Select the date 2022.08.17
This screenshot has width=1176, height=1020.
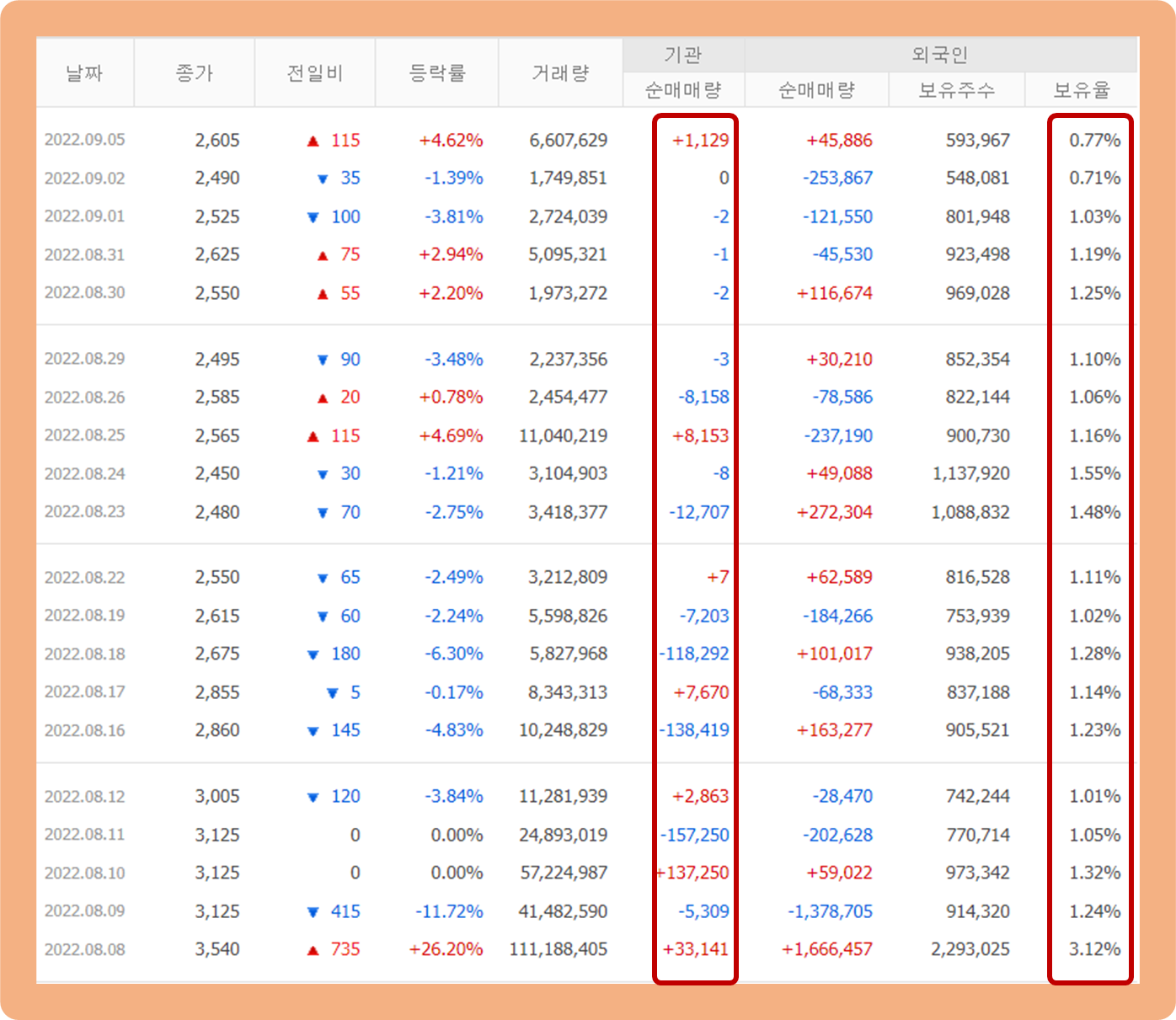coord(84,692)
